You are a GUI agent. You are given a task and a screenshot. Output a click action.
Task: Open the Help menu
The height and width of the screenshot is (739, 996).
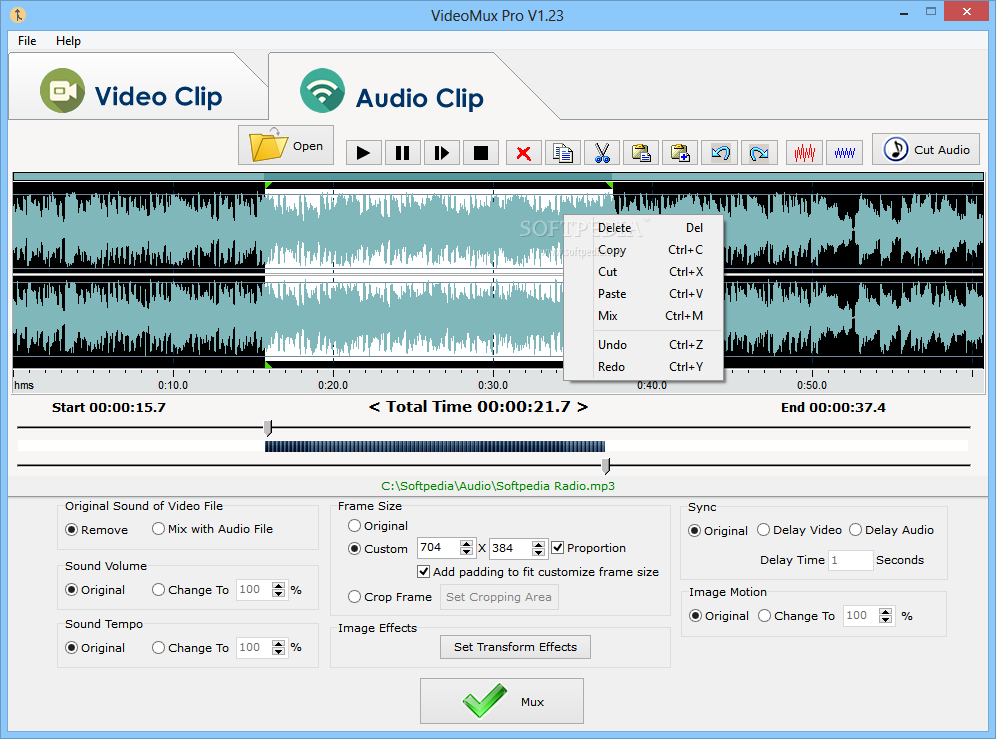coord(68,41)
